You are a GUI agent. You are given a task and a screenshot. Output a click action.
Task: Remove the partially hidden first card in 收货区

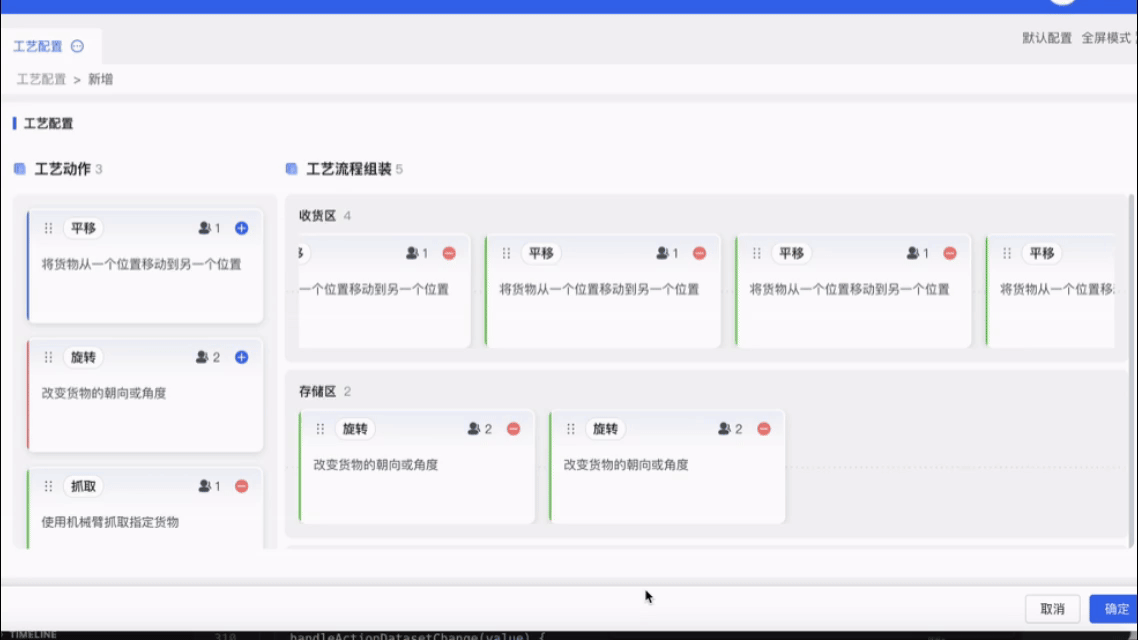click(449, 253)
